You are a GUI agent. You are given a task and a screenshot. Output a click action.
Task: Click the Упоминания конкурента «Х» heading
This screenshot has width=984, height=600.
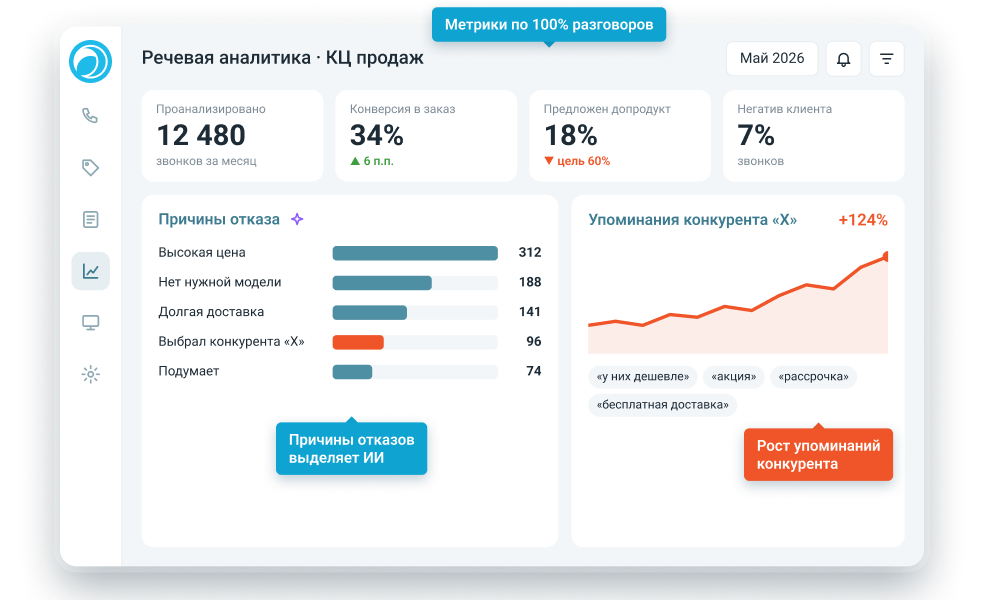coord(693,220)
